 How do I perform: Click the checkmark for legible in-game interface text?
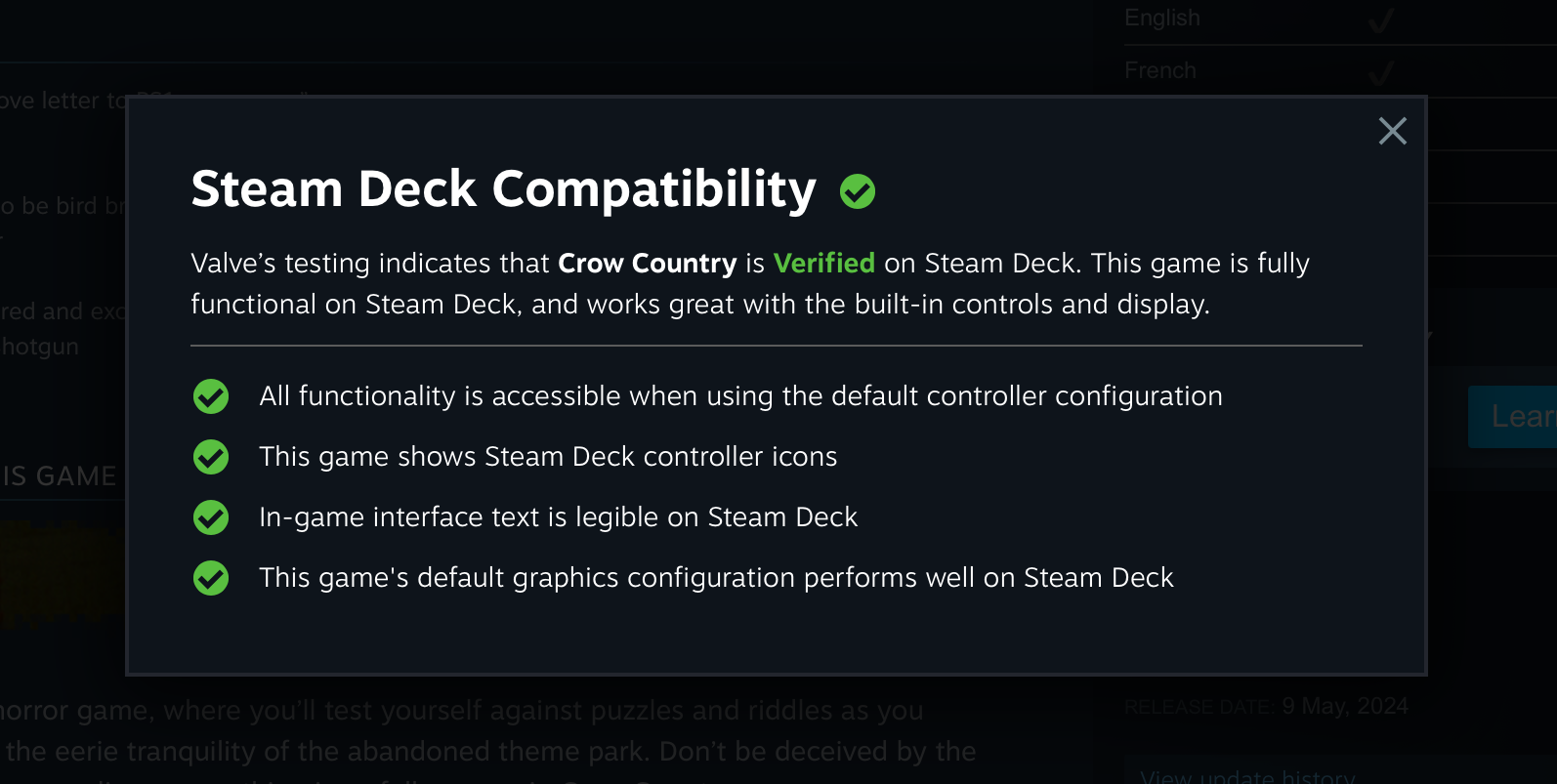210,518
